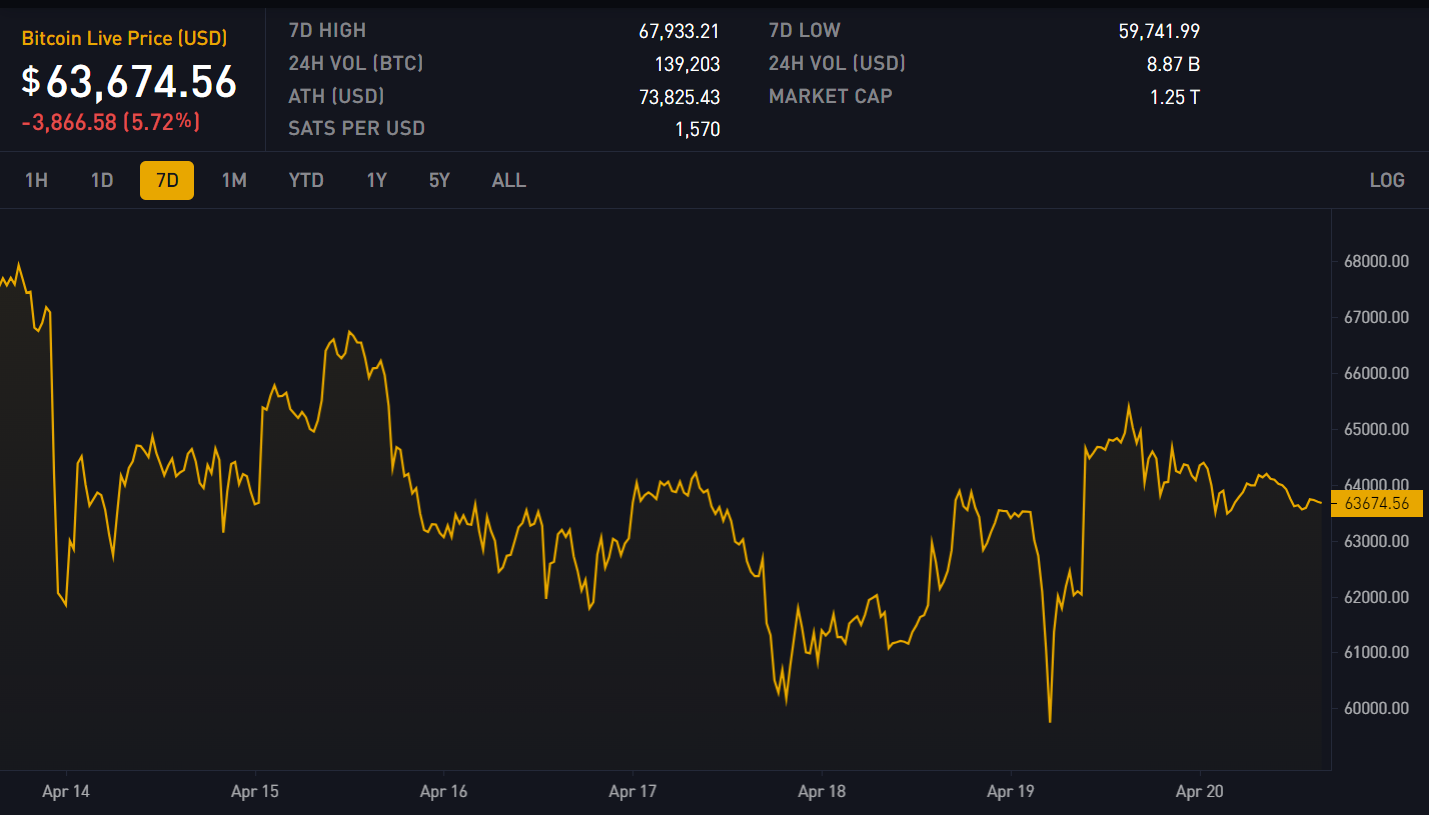The height and width of the screenshot is (815, 1429).
Task: Click the yellow 63674.56 price tag on axis
Action: 1376,503
